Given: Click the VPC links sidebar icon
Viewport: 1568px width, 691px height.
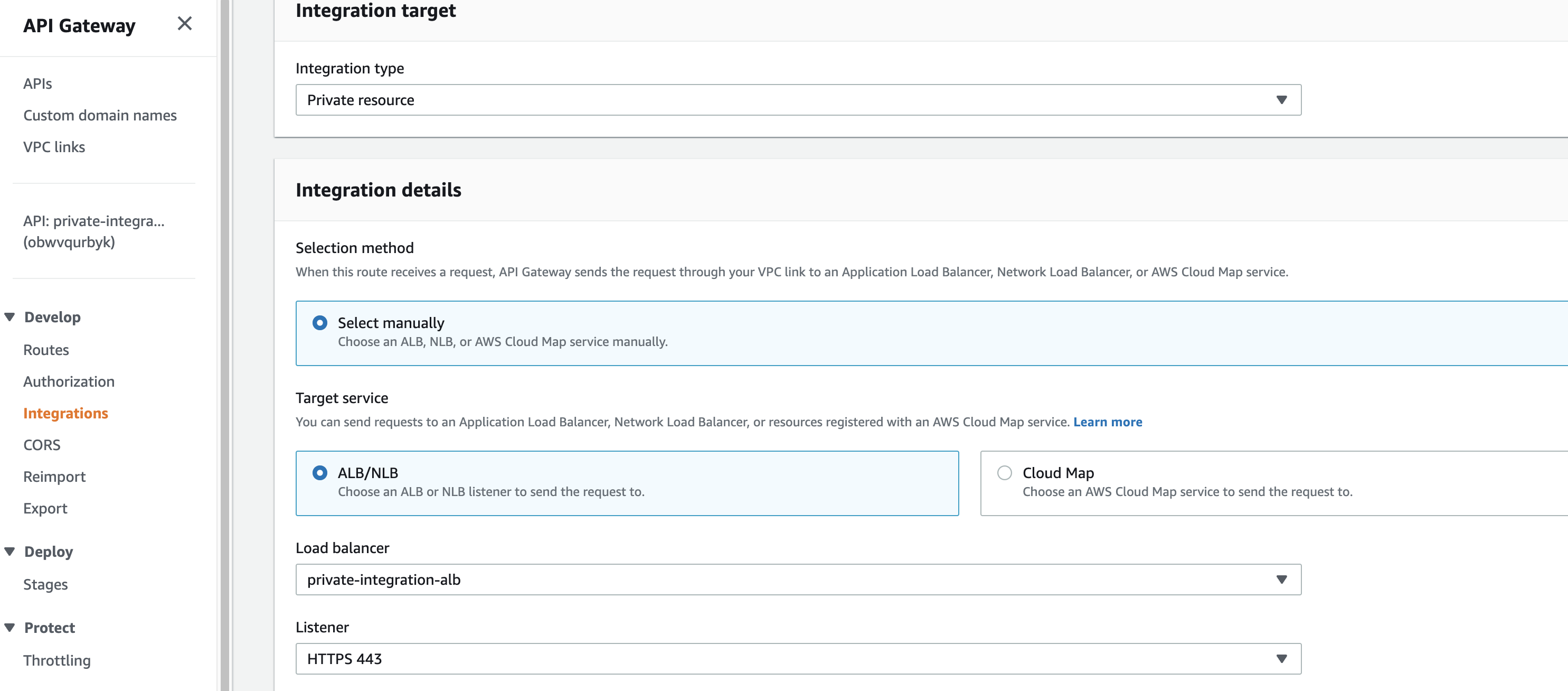Looking at the screenshot, I should 54,146.
